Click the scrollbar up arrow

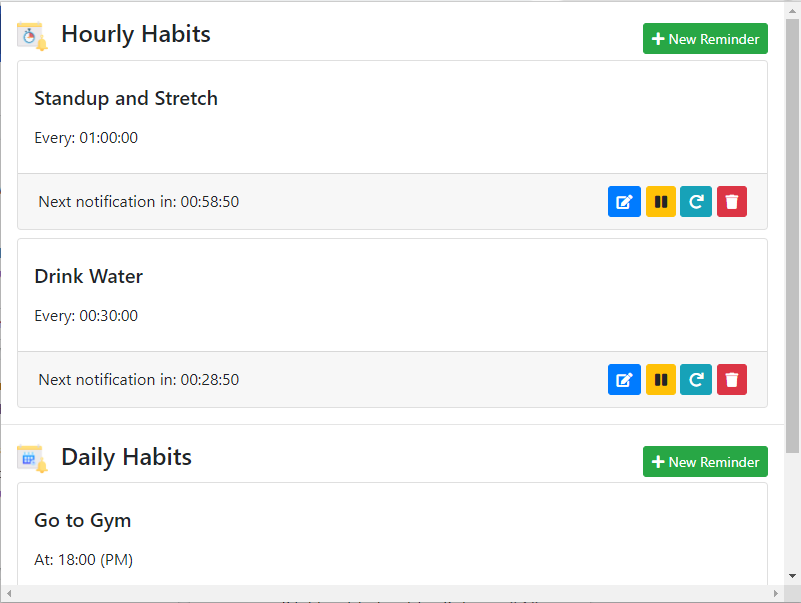point(793,9)
